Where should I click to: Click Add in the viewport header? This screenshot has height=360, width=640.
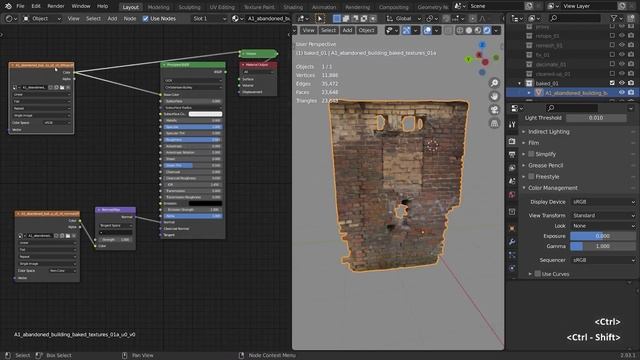[x=347, y=30]
